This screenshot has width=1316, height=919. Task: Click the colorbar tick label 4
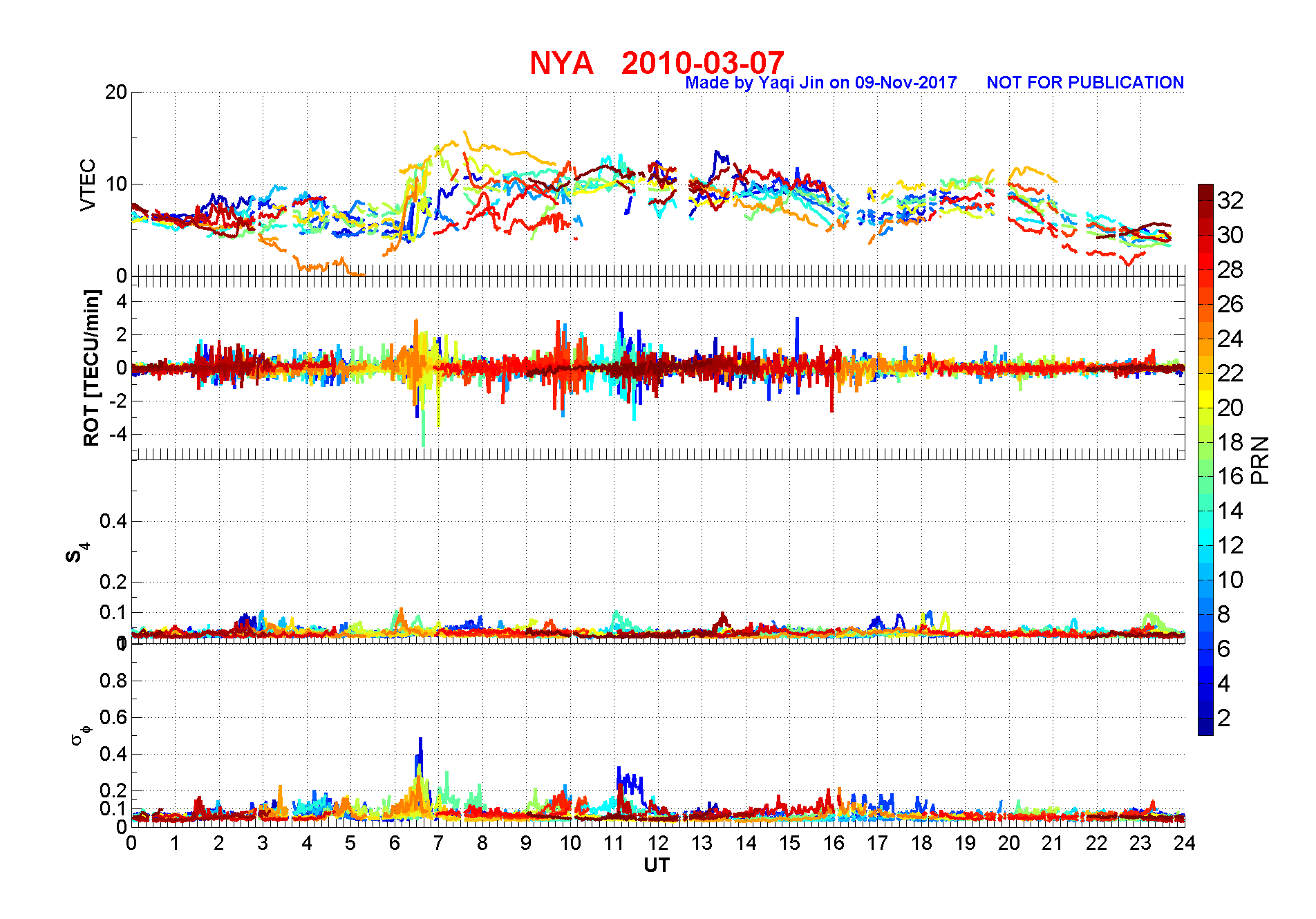tap(1224, 683)
